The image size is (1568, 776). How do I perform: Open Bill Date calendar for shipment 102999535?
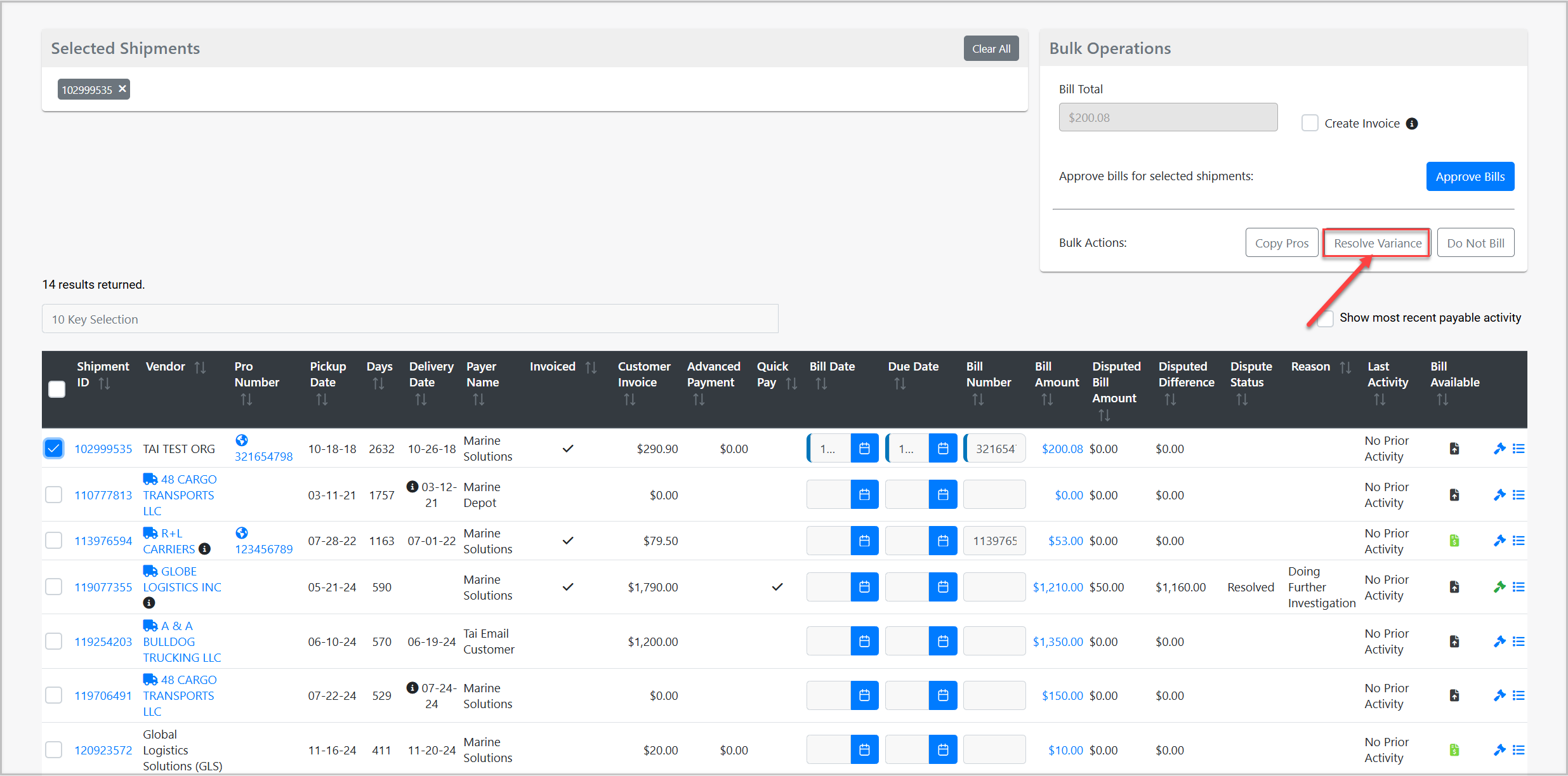[864, 449]
